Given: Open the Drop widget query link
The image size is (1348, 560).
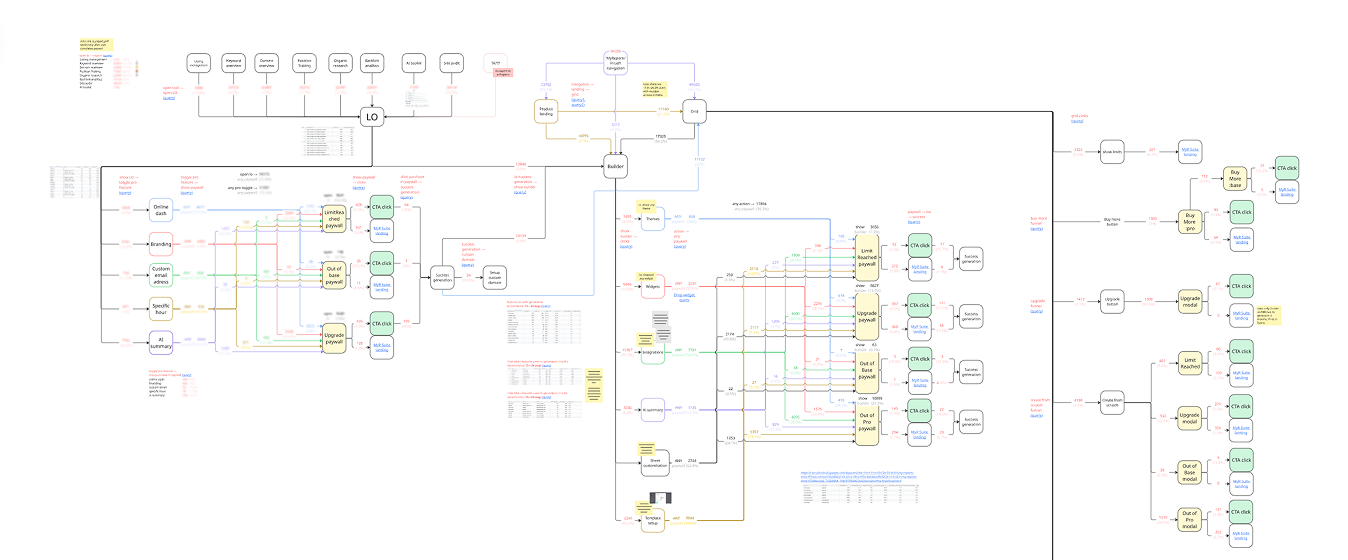Looking at the screenshot, I should [685, 297].
